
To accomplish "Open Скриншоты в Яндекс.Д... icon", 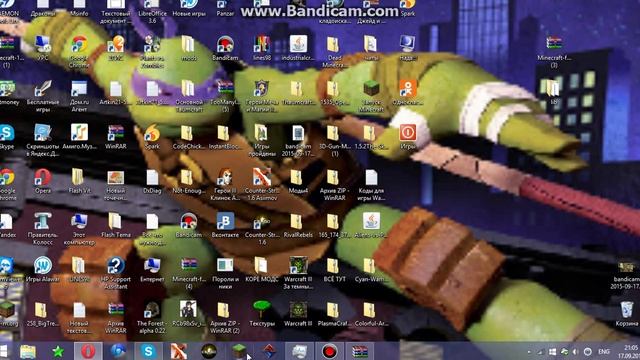I will click(43, 141).
